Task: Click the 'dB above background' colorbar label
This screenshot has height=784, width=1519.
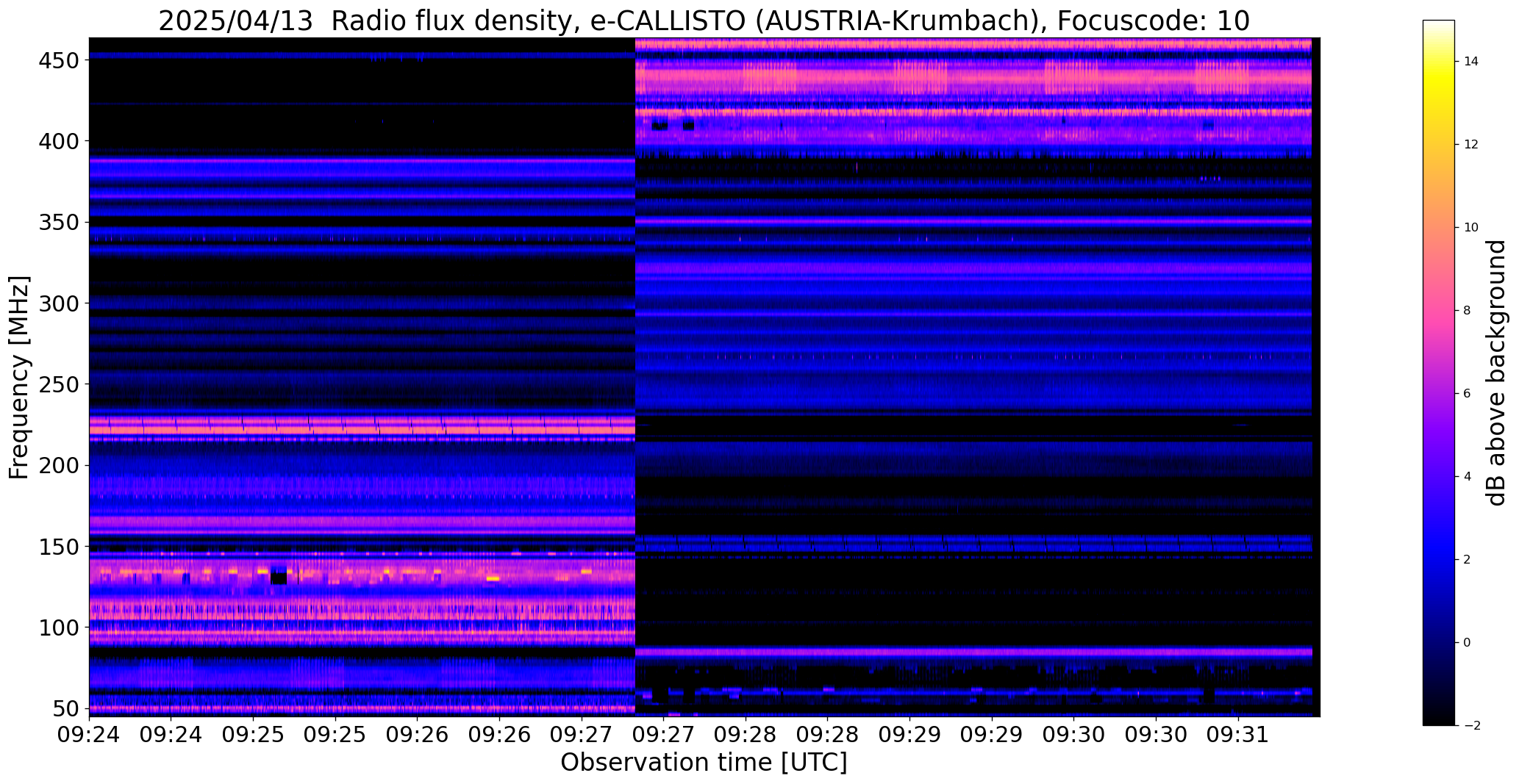Action: pyautogui.click(x=1495, y=373)
